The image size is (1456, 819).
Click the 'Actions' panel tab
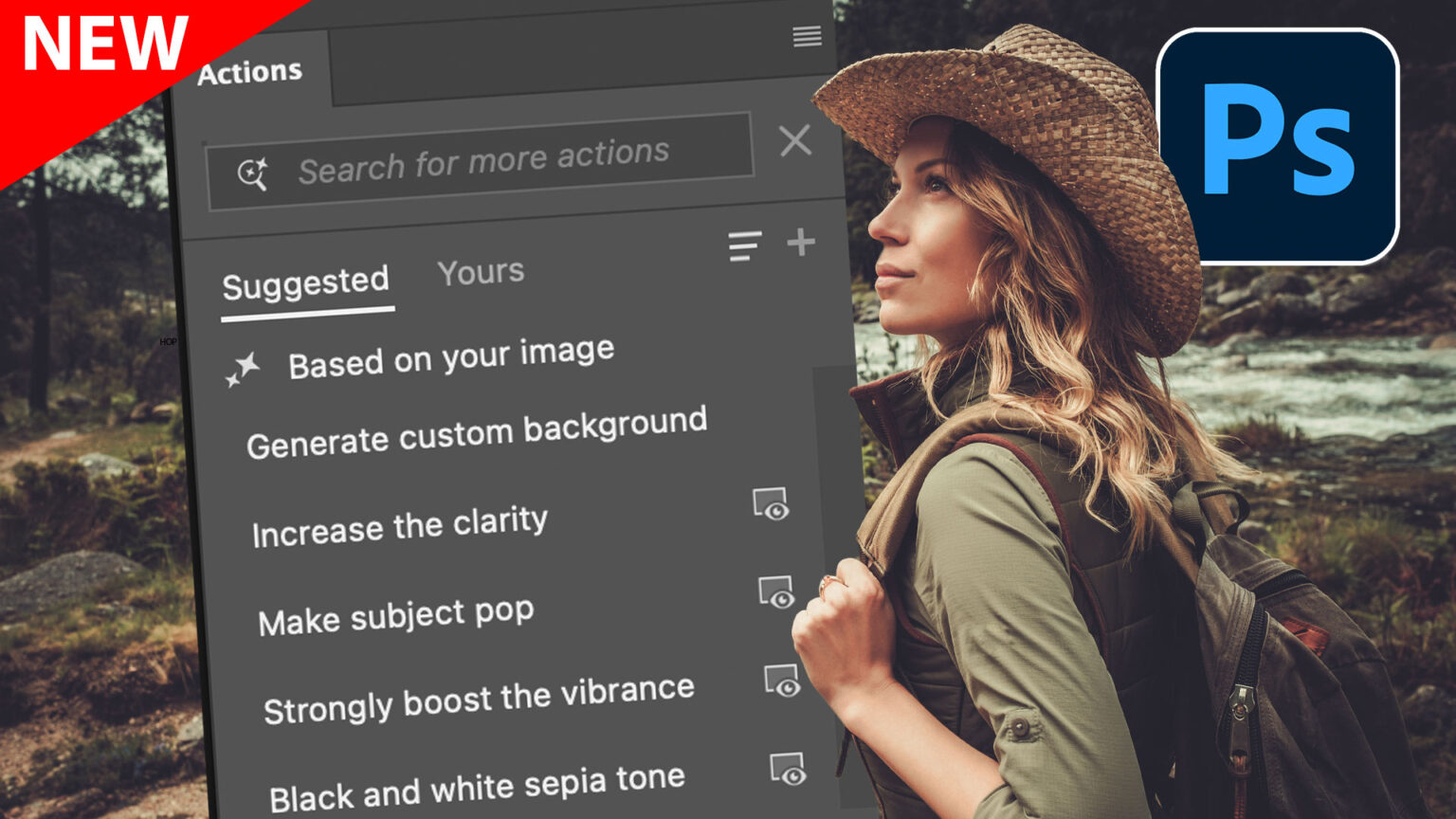click(x=250, y=72)
